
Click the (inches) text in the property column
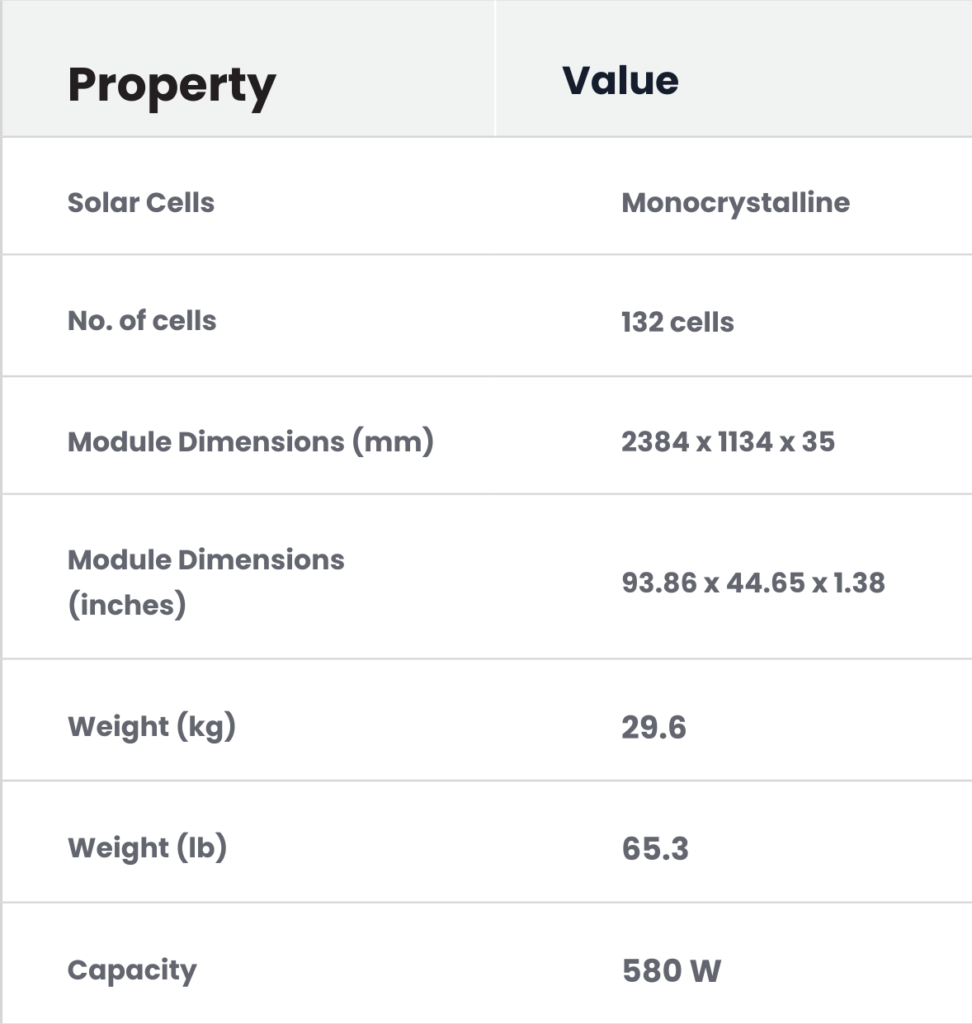127,606
